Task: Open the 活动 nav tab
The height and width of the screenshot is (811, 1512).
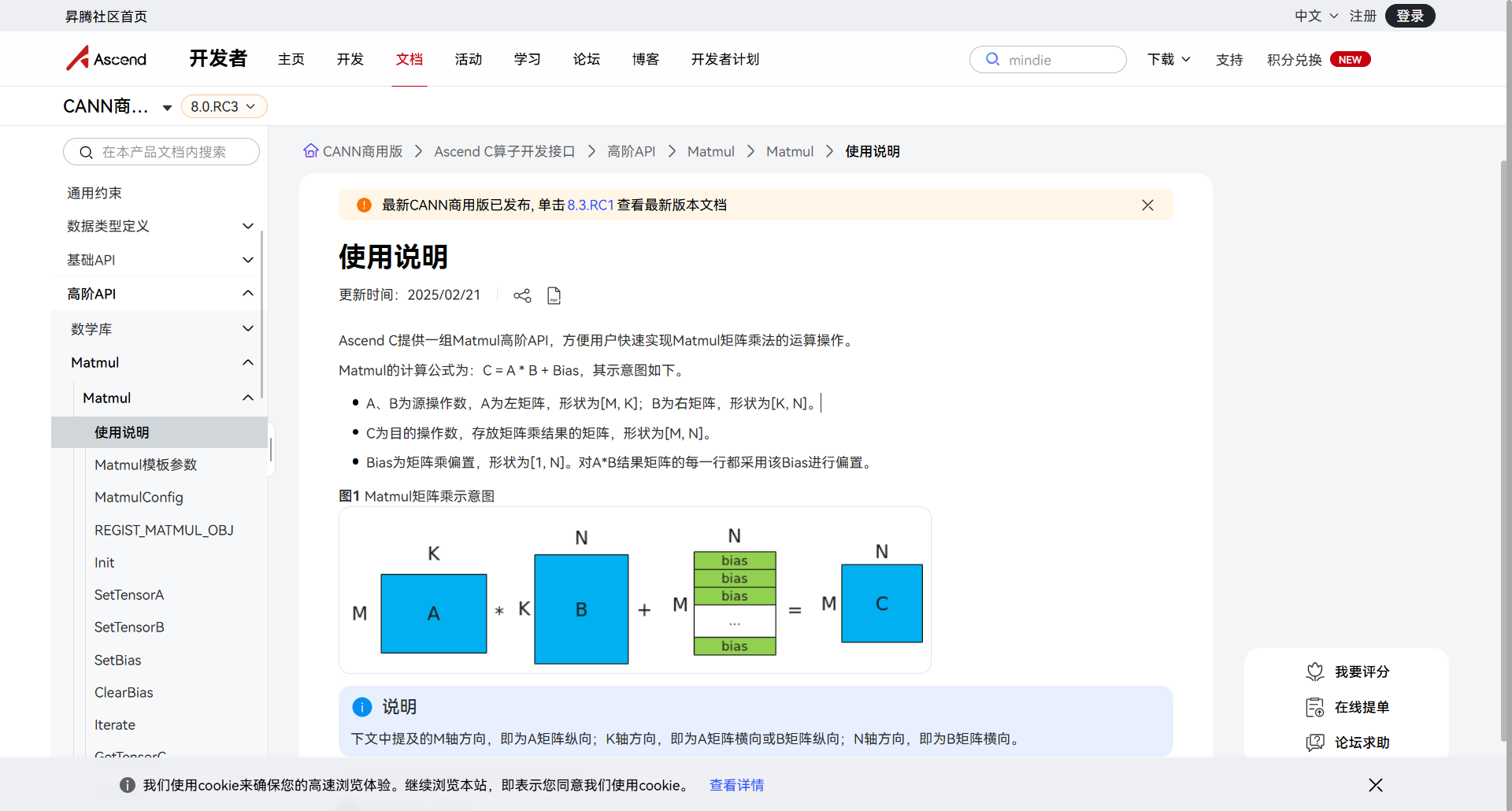Action: (x=469, y=59)
